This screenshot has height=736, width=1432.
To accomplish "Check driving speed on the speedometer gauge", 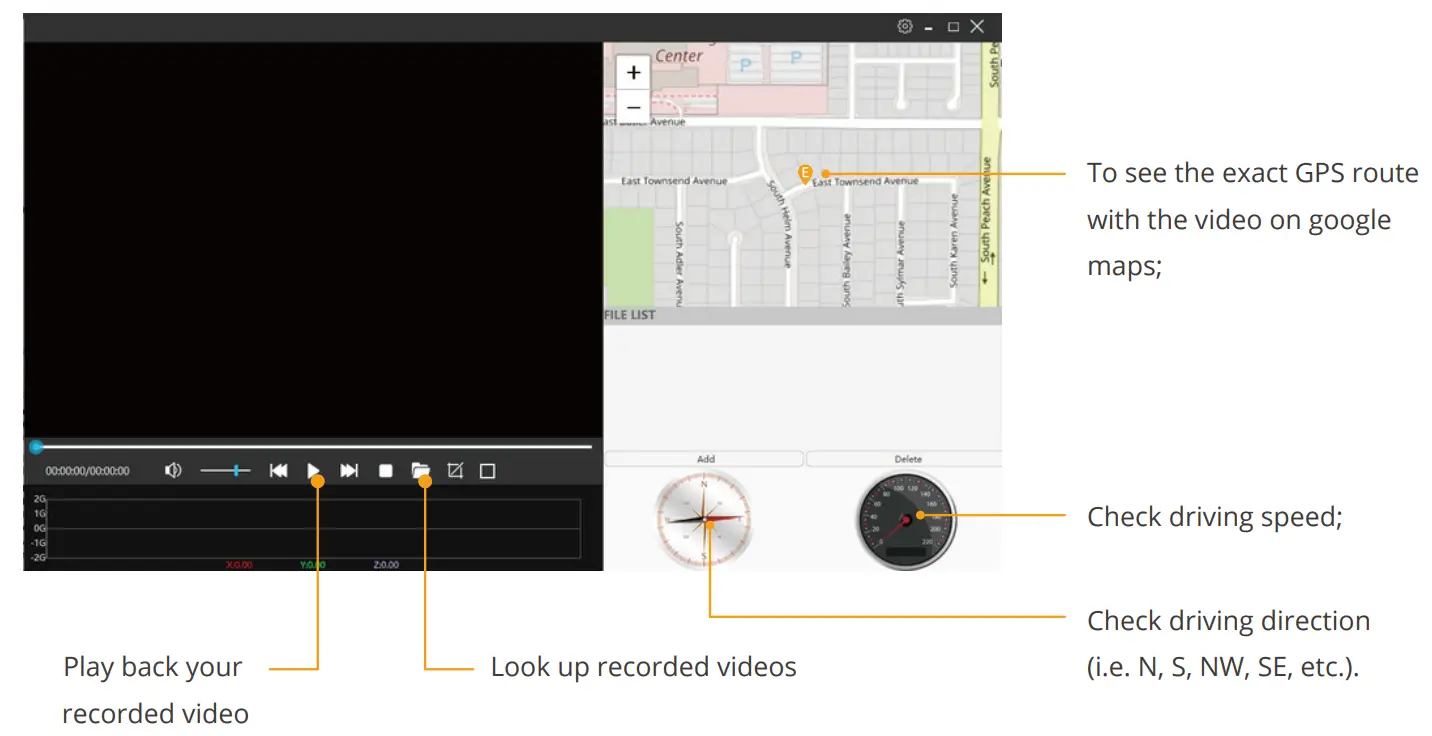I will (x=905, y=520).
